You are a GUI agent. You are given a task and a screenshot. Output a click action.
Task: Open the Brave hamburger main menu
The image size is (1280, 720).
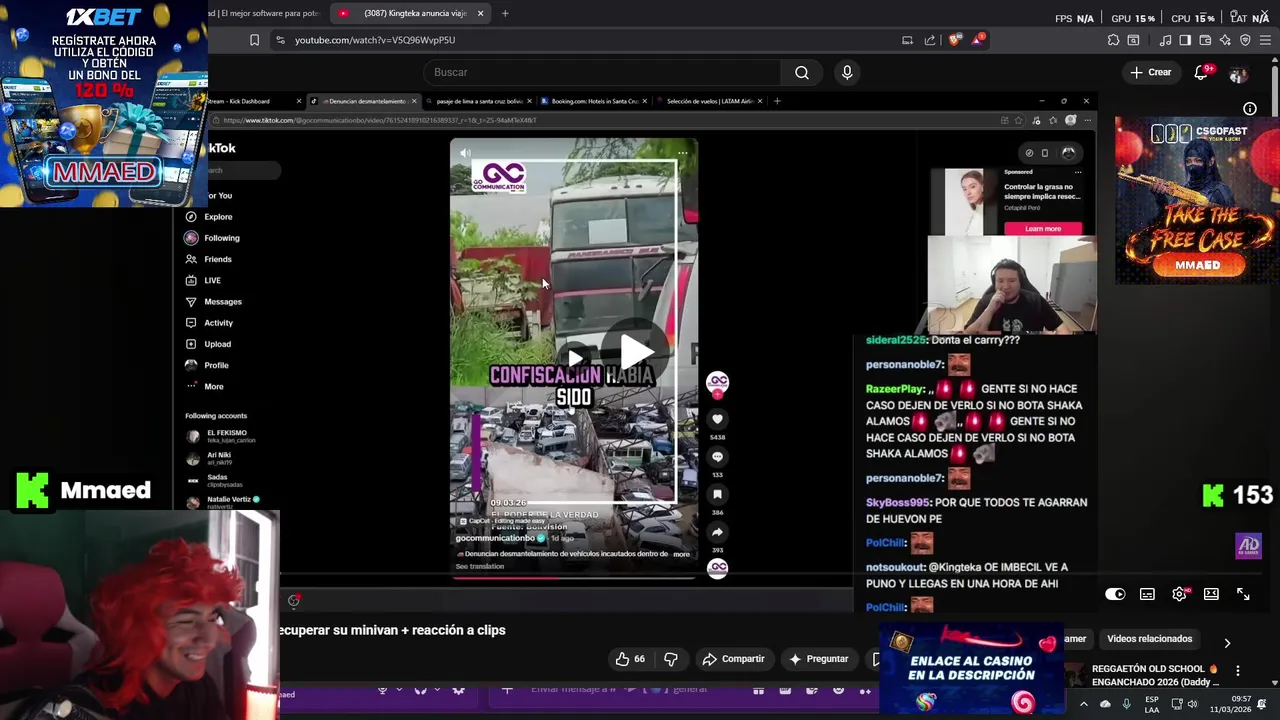[x=1265, y=40]
